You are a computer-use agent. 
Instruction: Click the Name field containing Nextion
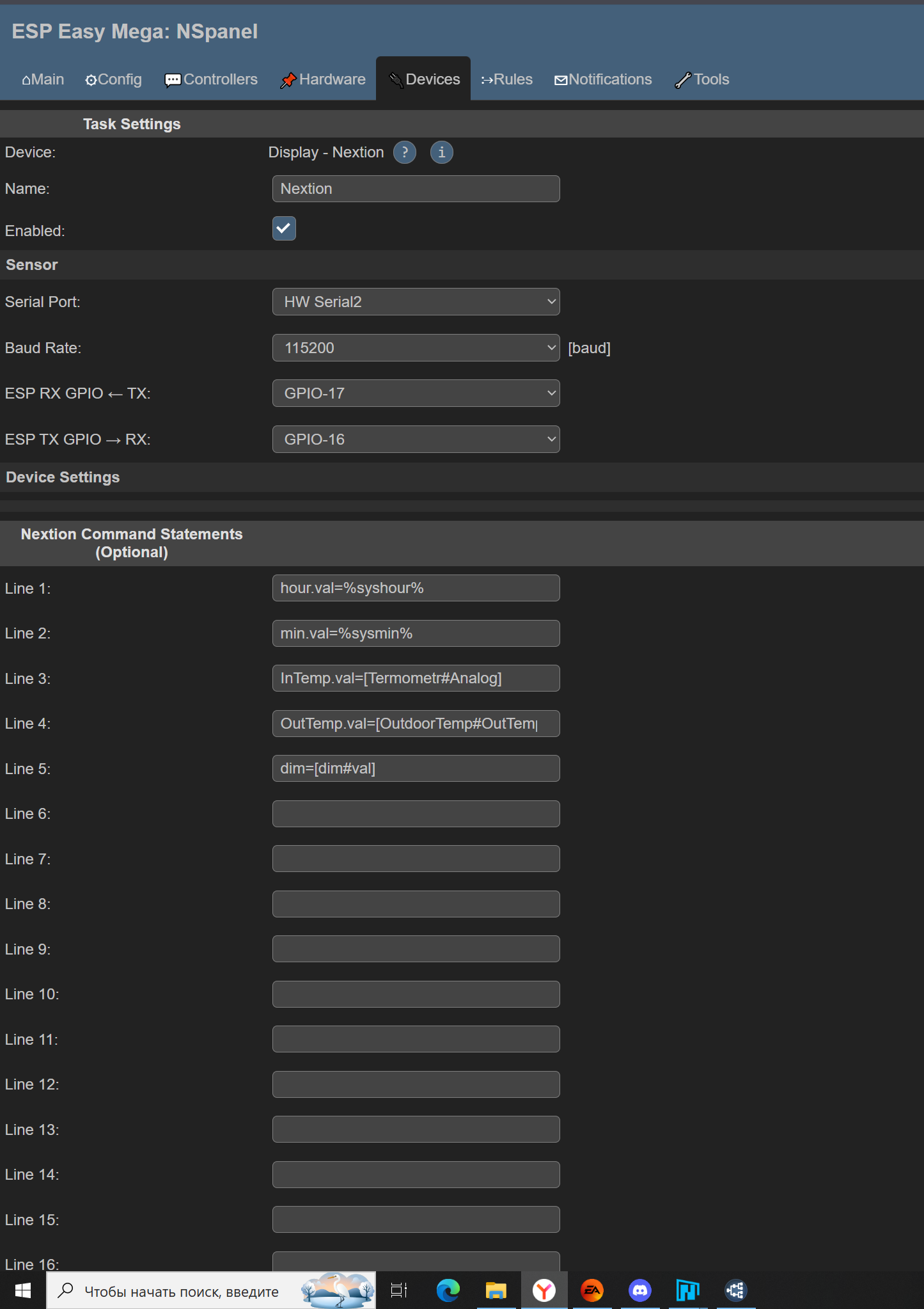point(416,189)
